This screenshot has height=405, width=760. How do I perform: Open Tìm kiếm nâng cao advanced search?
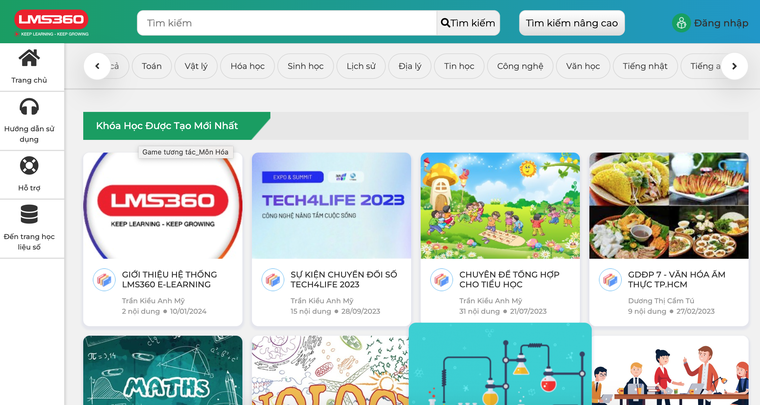[572, 23]
